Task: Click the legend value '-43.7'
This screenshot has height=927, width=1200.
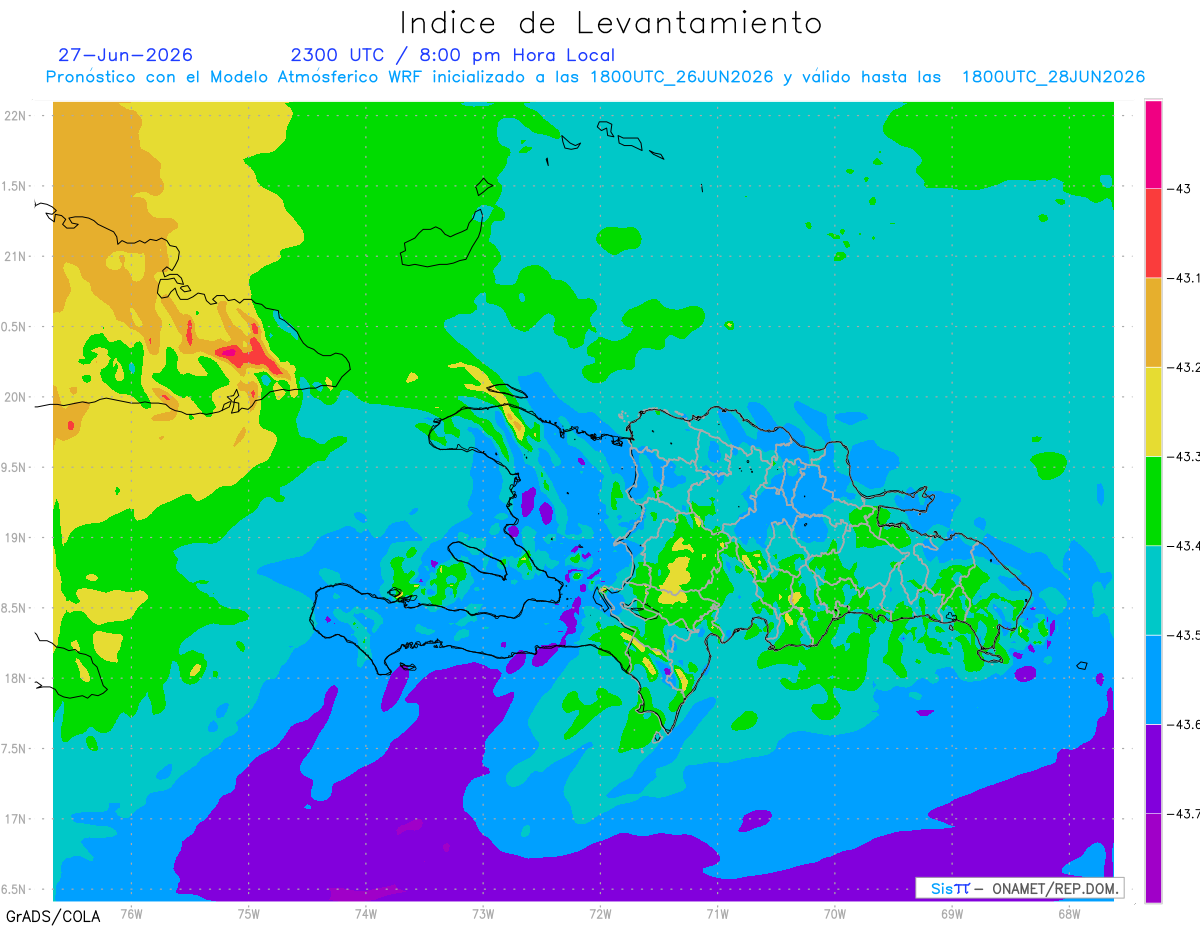Action: (x=1183, y=813)
